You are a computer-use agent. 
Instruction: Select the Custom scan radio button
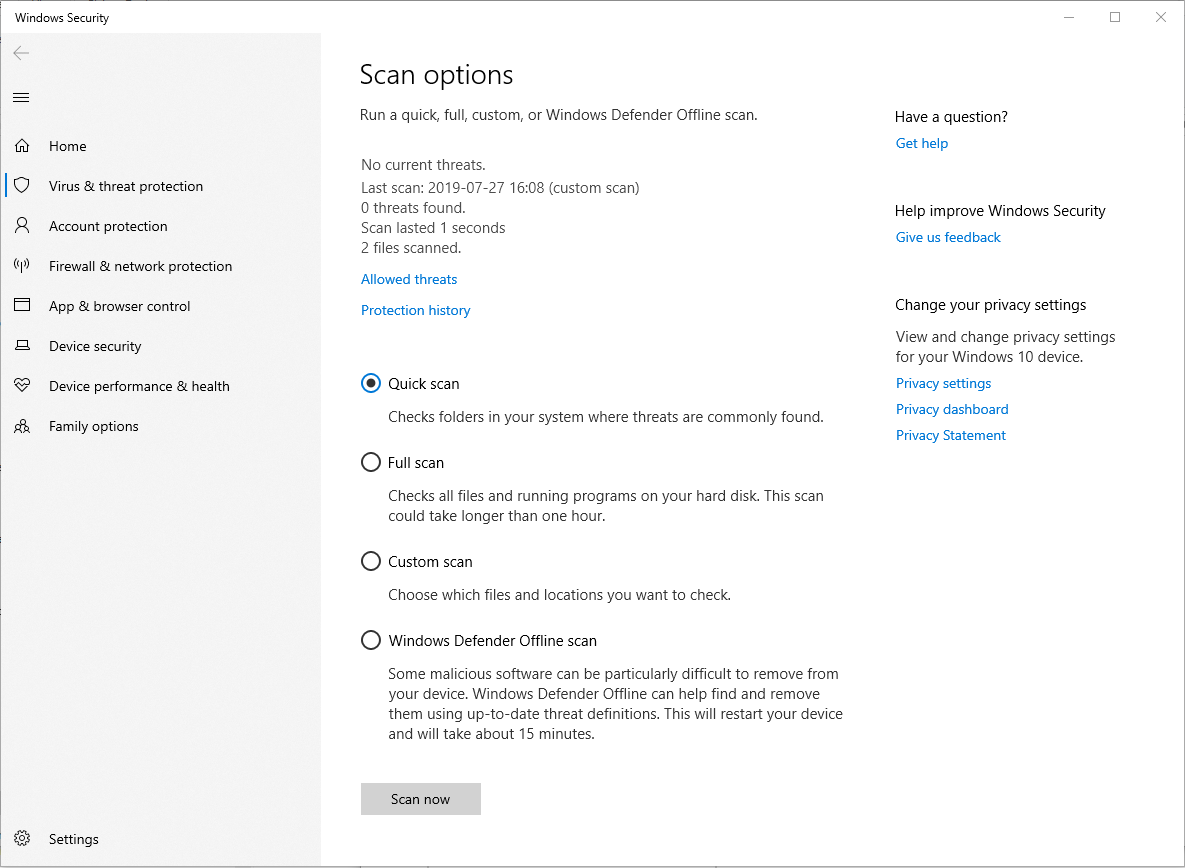click(370, 561)
